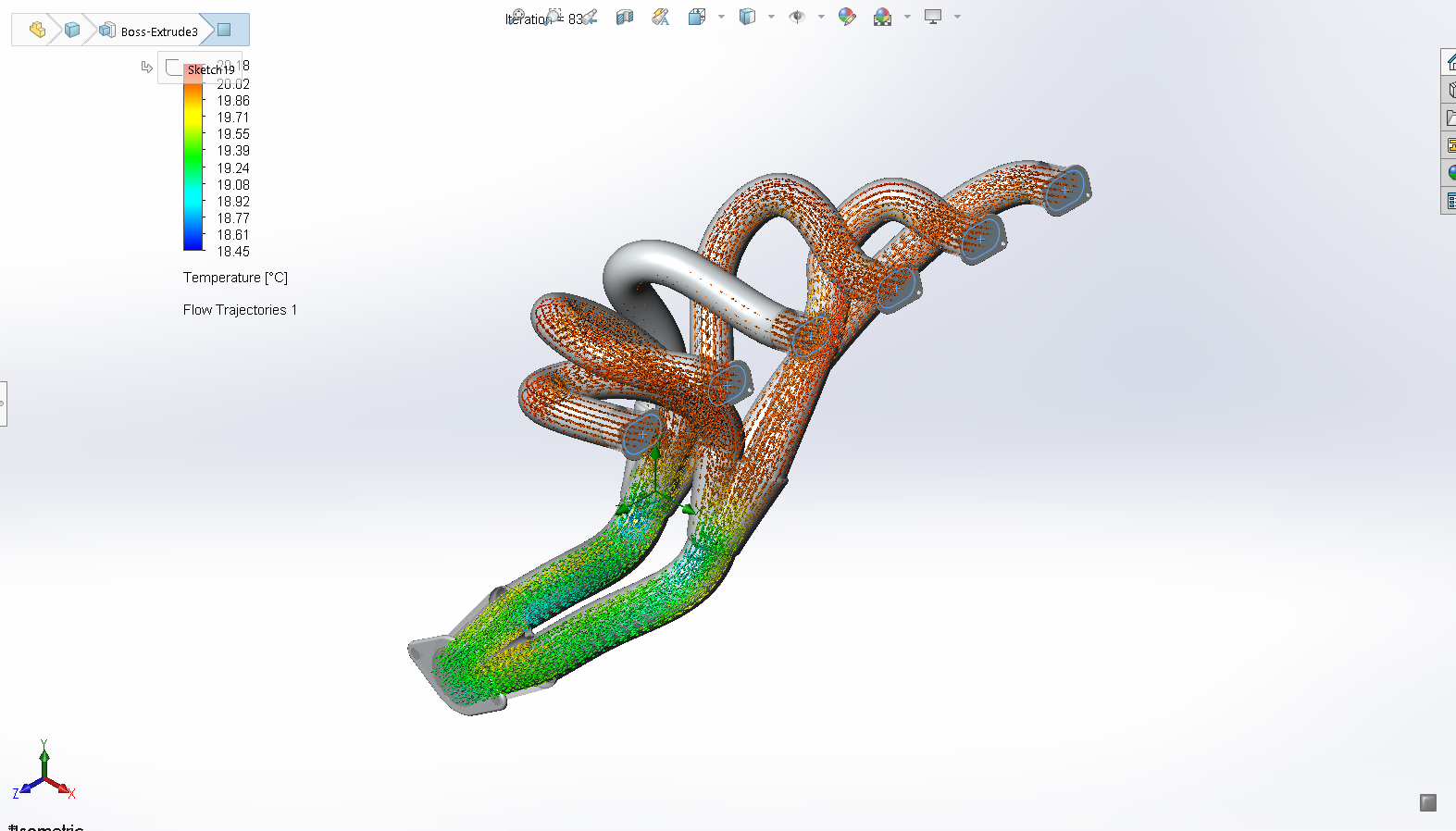The width and height of the screenshot is (1456, 831).
Task: Click the "Temperature [°C]" legend label
Action: coord(235,278)
